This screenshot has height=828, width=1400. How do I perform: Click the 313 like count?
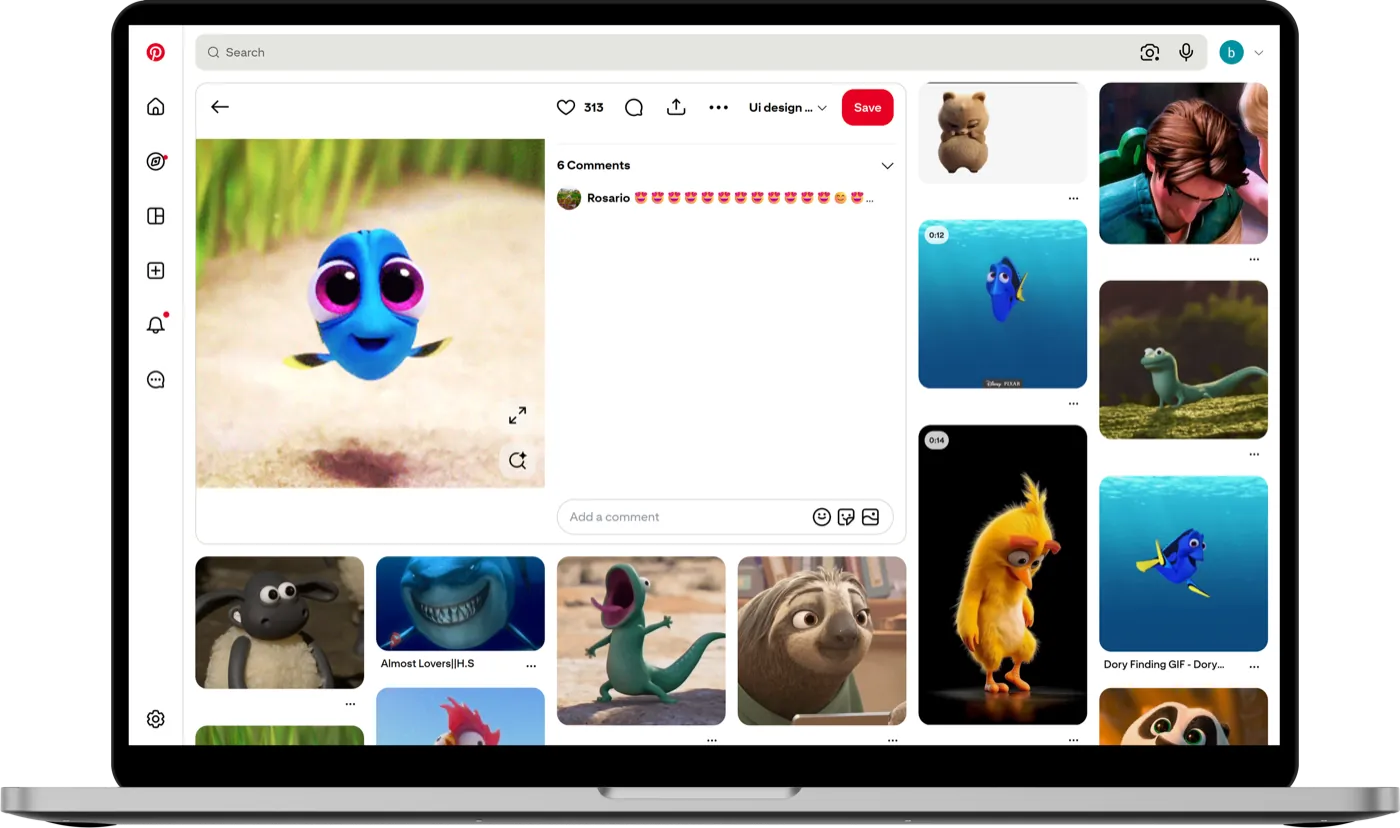(594, 107)
